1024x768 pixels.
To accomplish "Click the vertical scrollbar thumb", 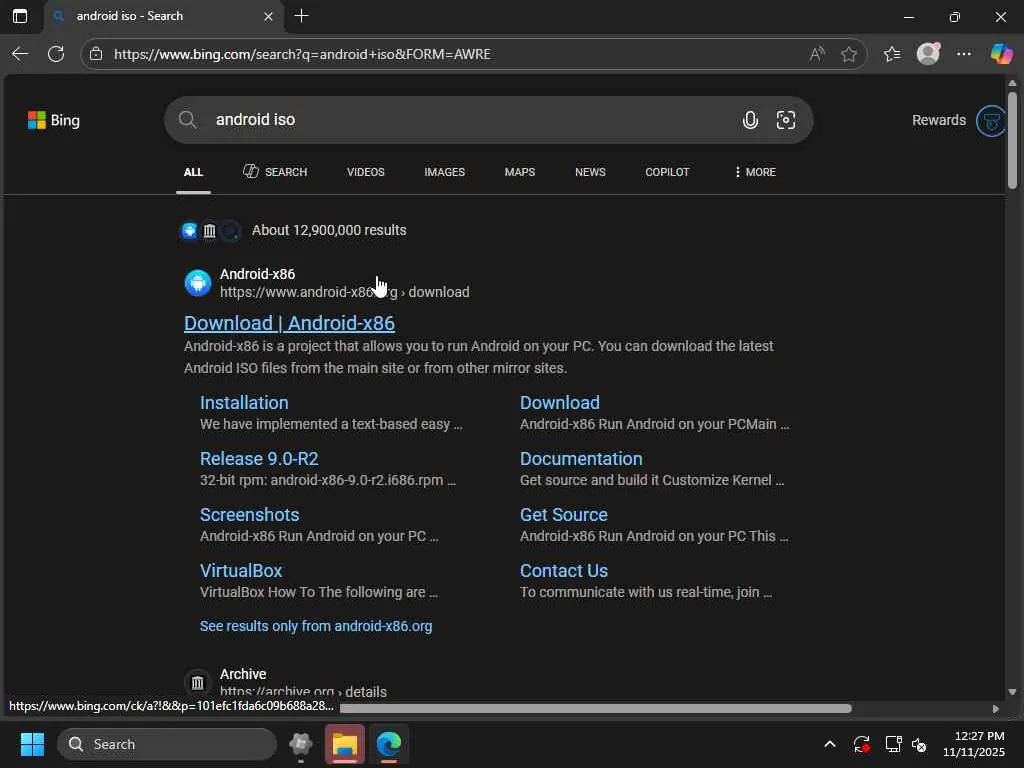I will point(1012,140).
